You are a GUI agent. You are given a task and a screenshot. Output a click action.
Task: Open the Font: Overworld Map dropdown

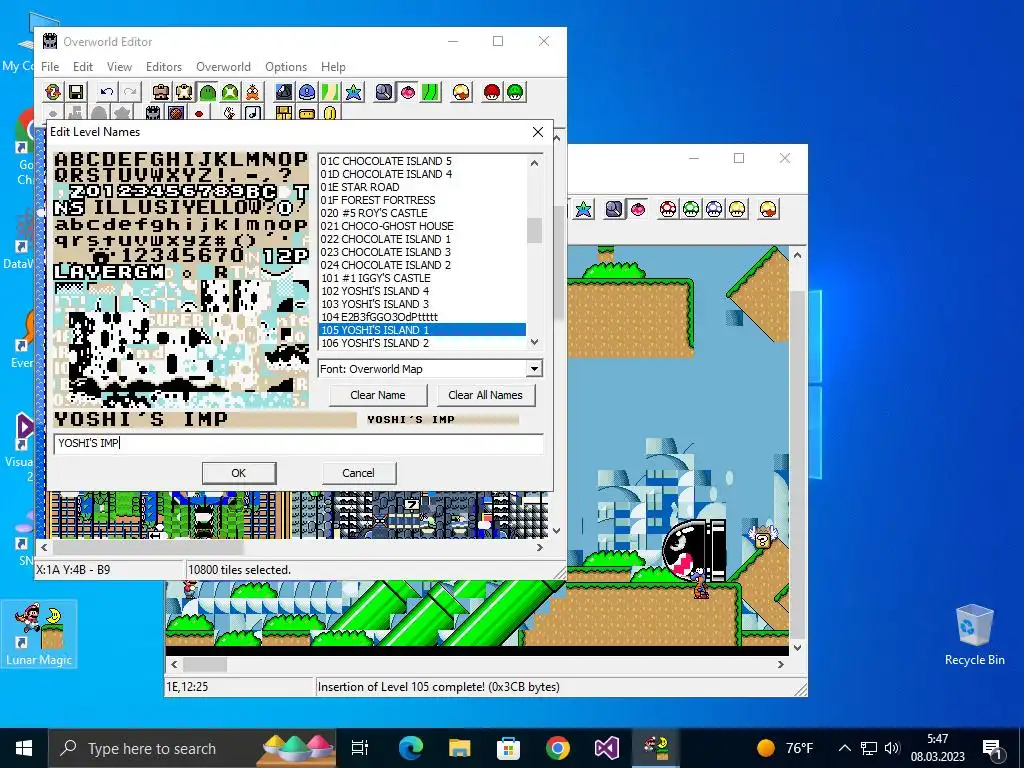pyautogui.click(x=534, y=369)
